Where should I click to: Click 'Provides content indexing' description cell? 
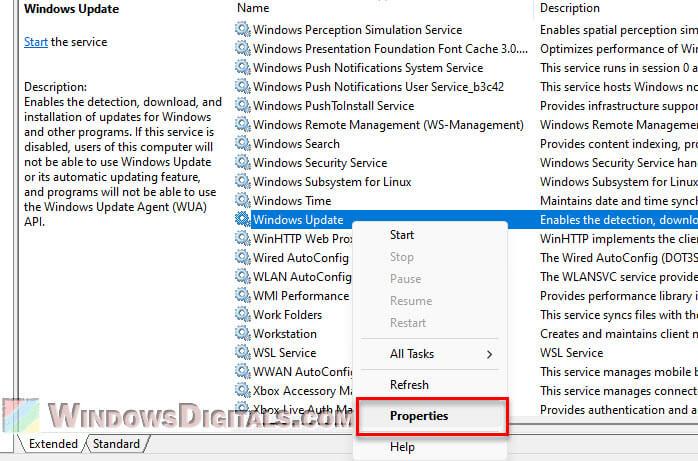tap(619, 144)
